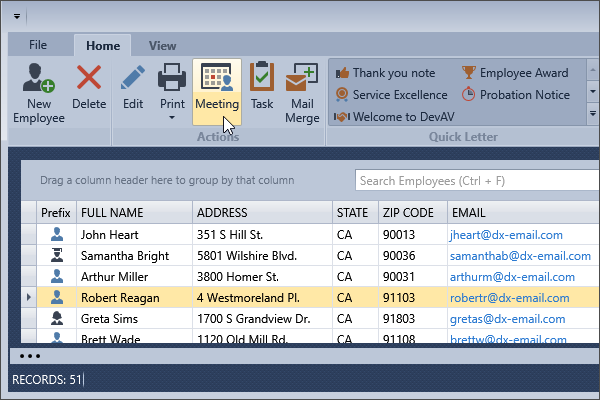This screenshot has height=400, width=600.
Task: Expand the full Quick Letter gallery
Action: click(x=593, y=113)
